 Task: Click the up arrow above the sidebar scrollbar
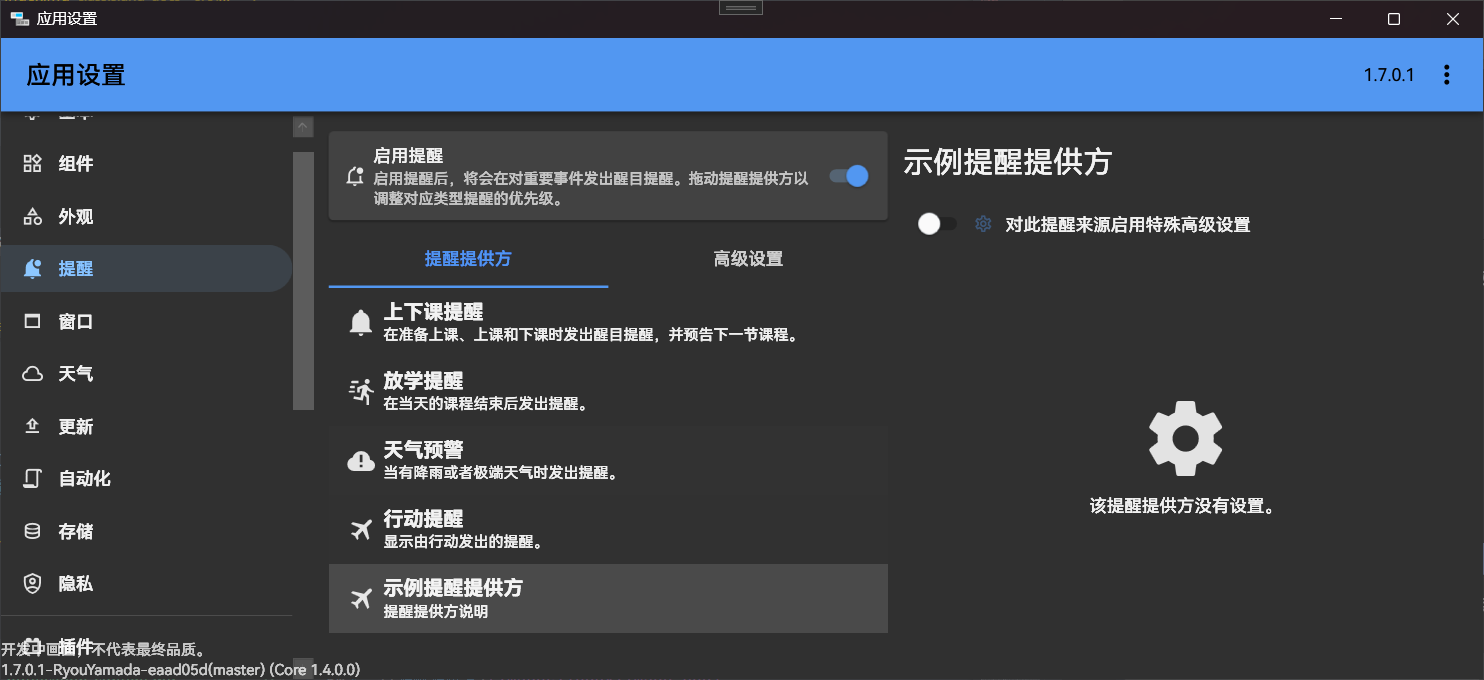pyautogui.click(x=302, y=126)
